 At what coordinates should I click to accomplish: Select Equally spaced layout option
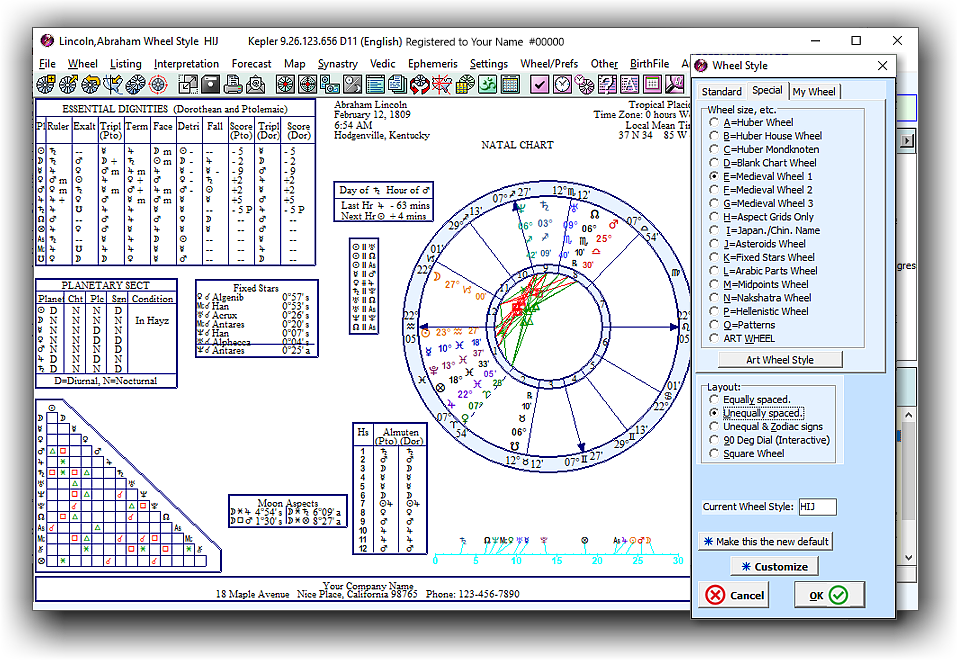713,400
